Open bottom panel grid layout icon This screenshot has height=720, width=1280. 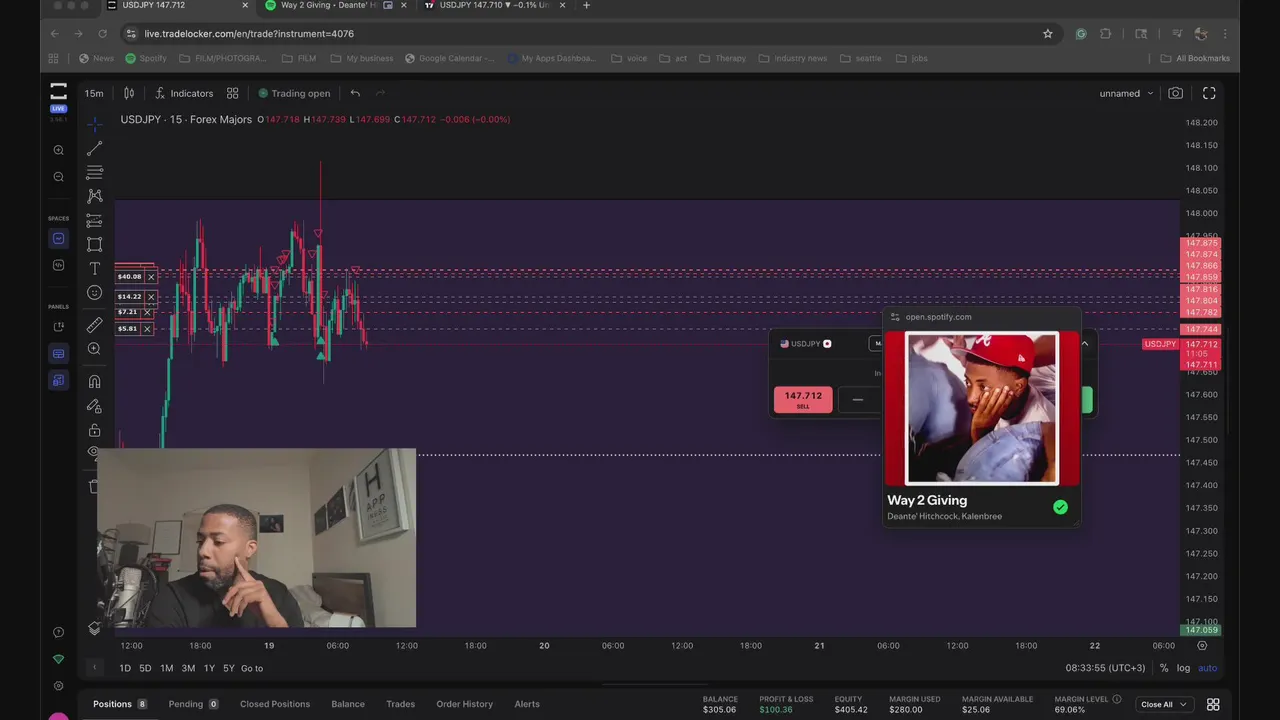[x=1213, y=704]
